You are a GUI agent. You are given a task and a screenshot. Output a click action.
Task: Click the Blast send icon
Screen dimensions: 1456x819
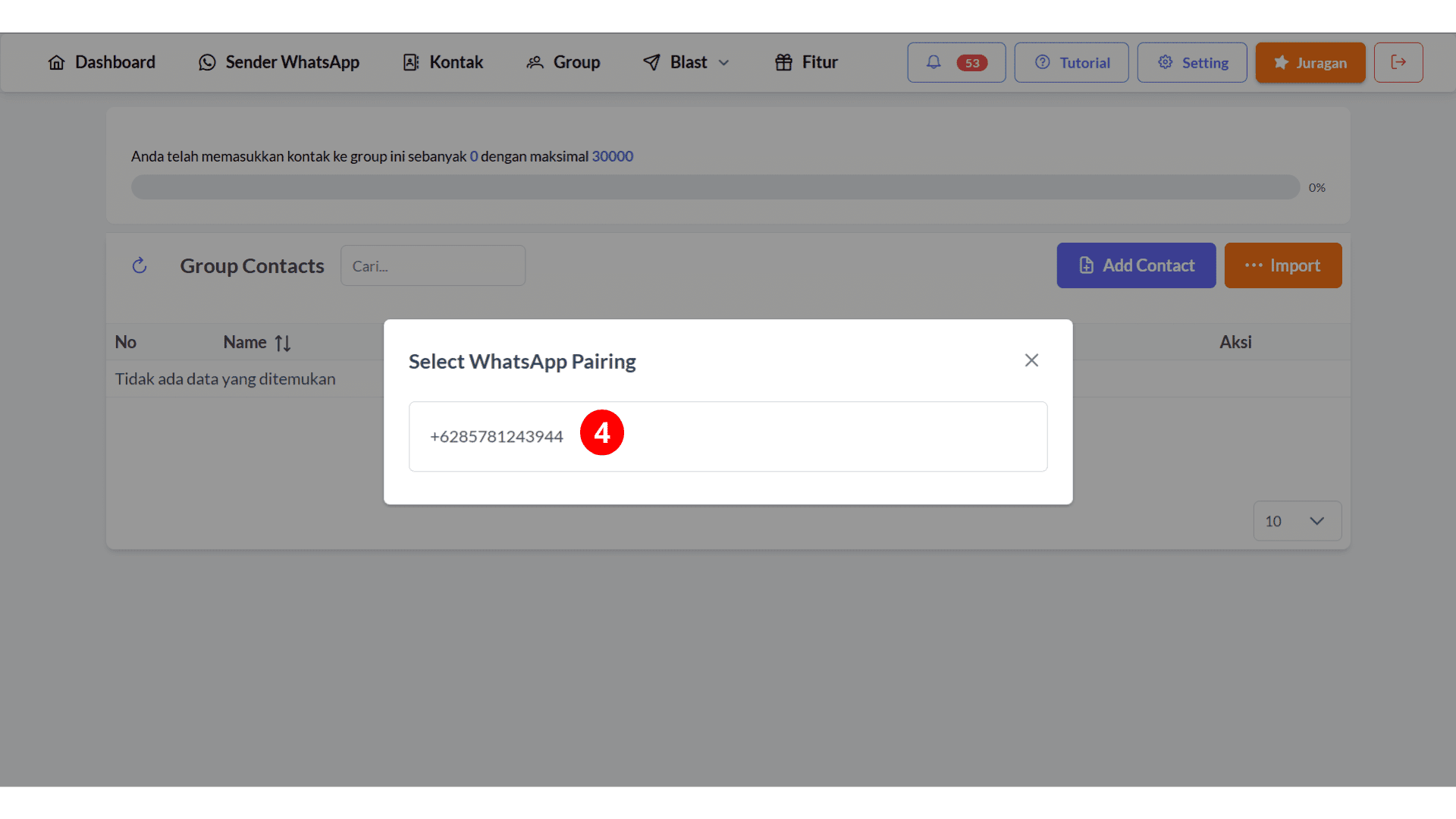649,62
